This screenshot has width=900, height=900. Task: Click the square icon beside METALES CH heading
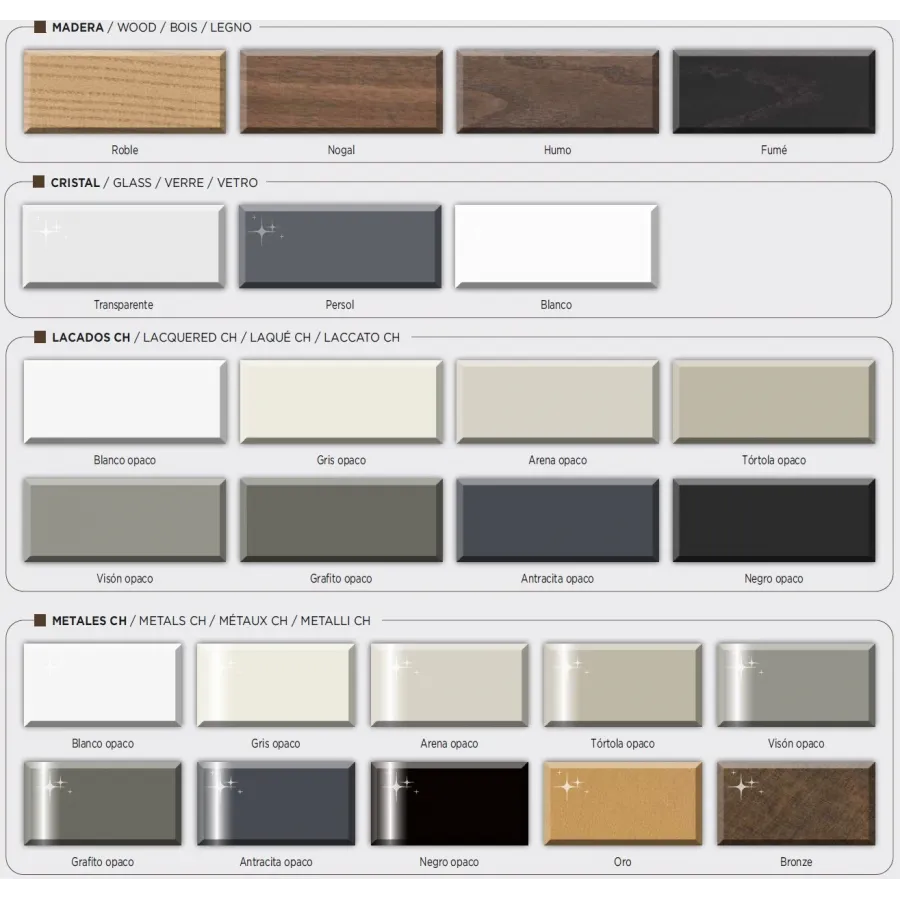point(39,620)
